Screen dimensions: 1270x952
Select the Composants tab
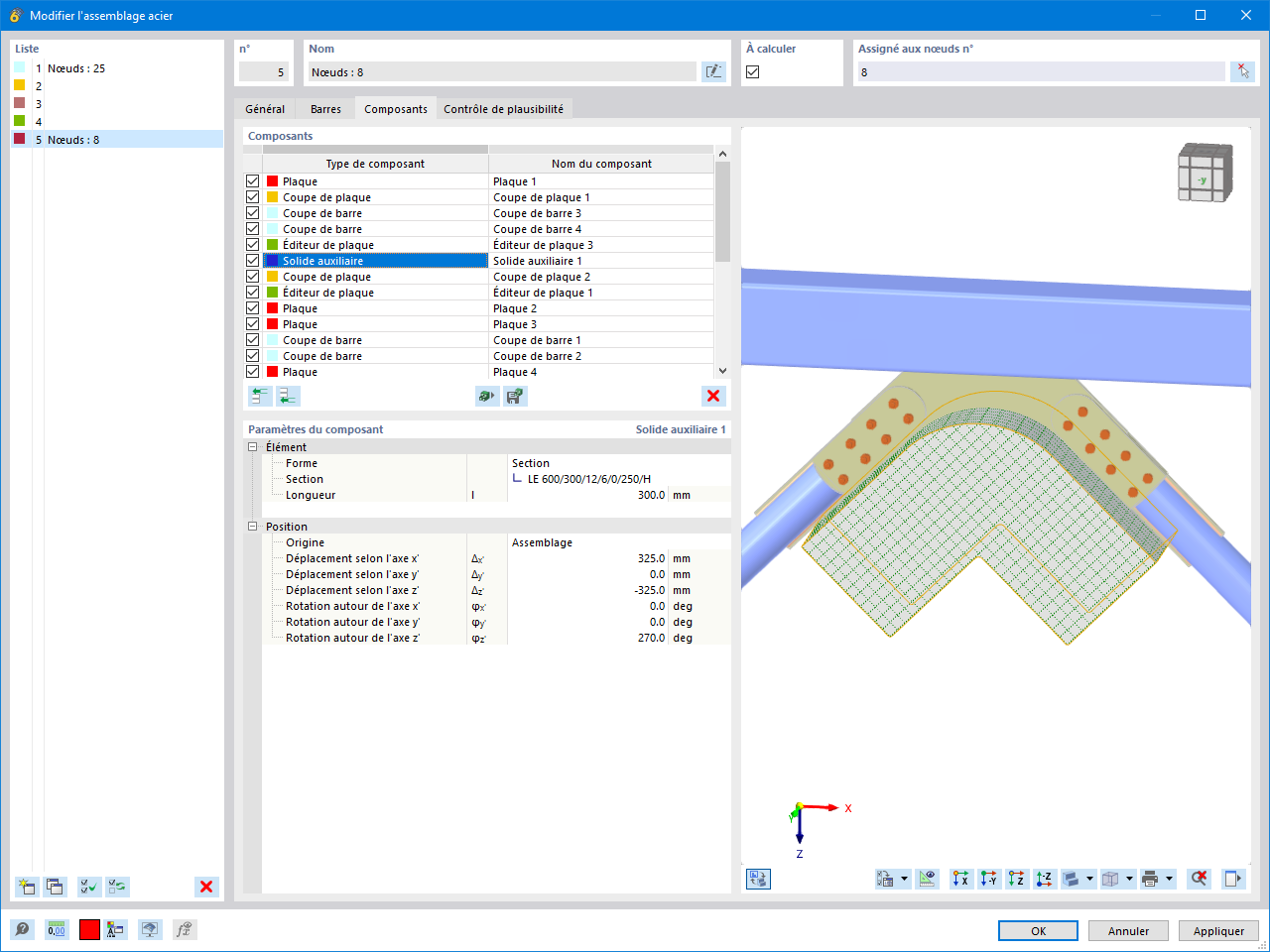(396, 109)
